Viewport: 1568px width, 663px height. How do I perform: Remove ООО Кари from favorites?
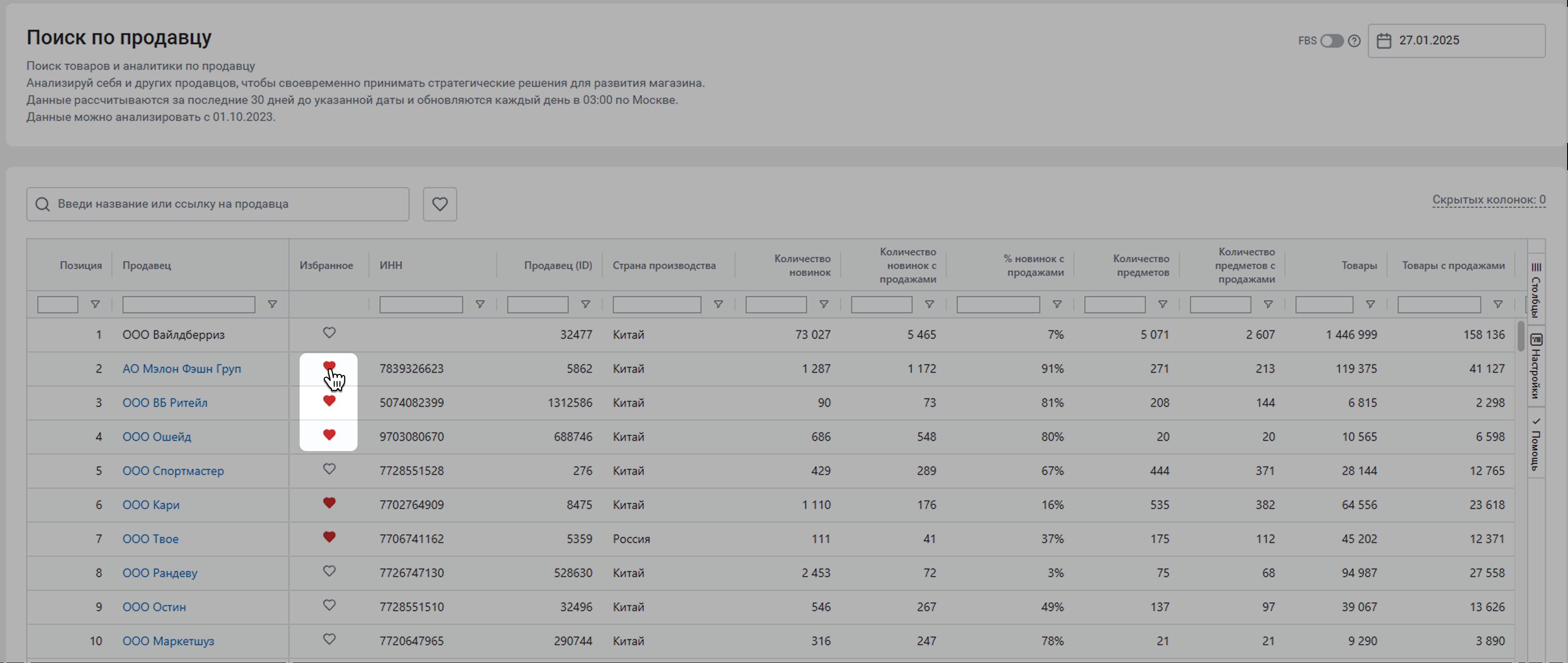329,503
